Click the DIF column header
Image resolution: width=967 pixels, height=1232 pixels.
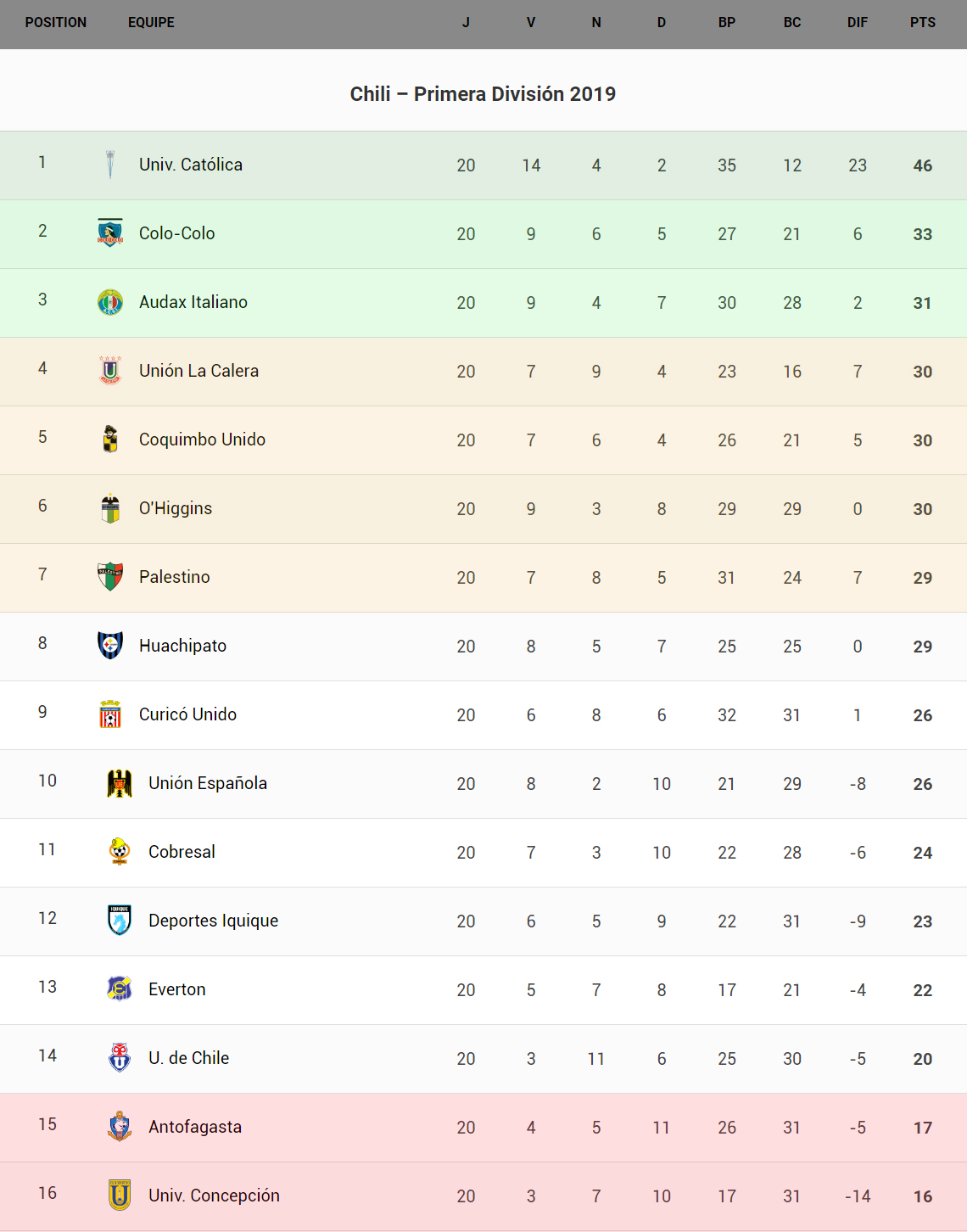pos(857,23)
